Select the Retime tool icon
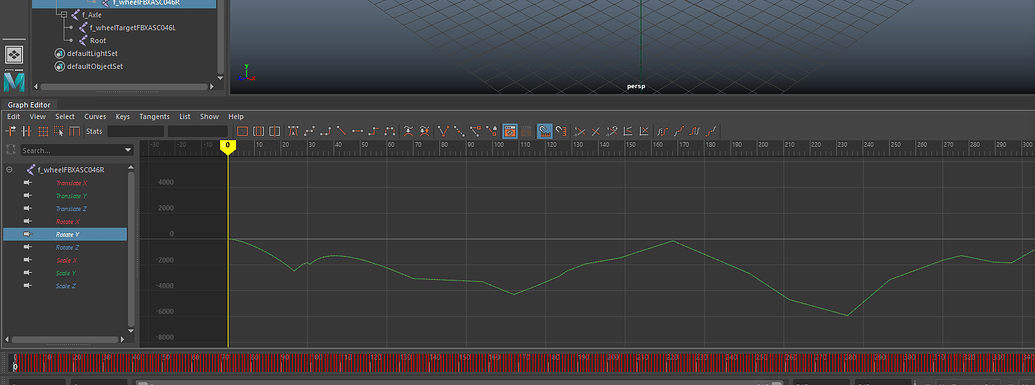The height and width of the screenshot is (385, 1035). coord(75,131)
